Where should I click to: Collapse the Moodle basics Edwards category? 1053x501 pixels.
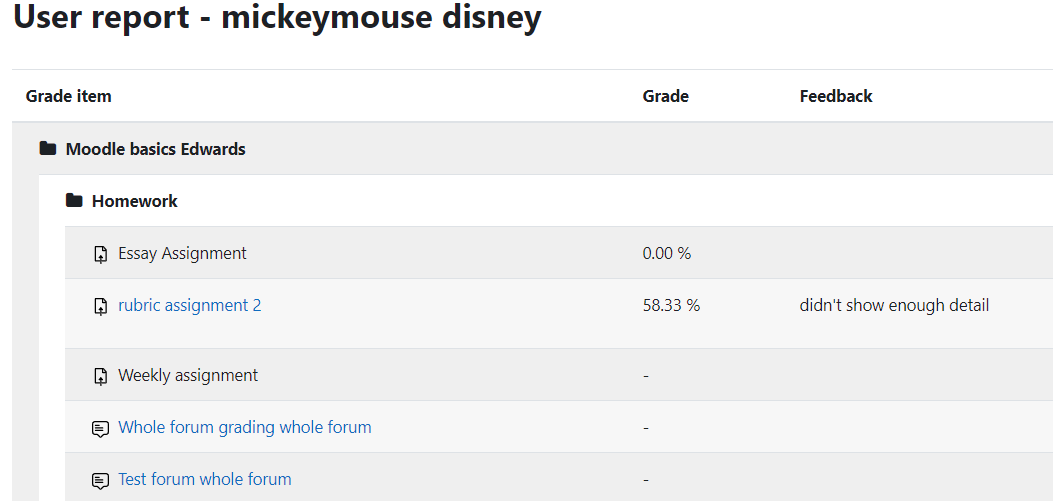[155, 148]
